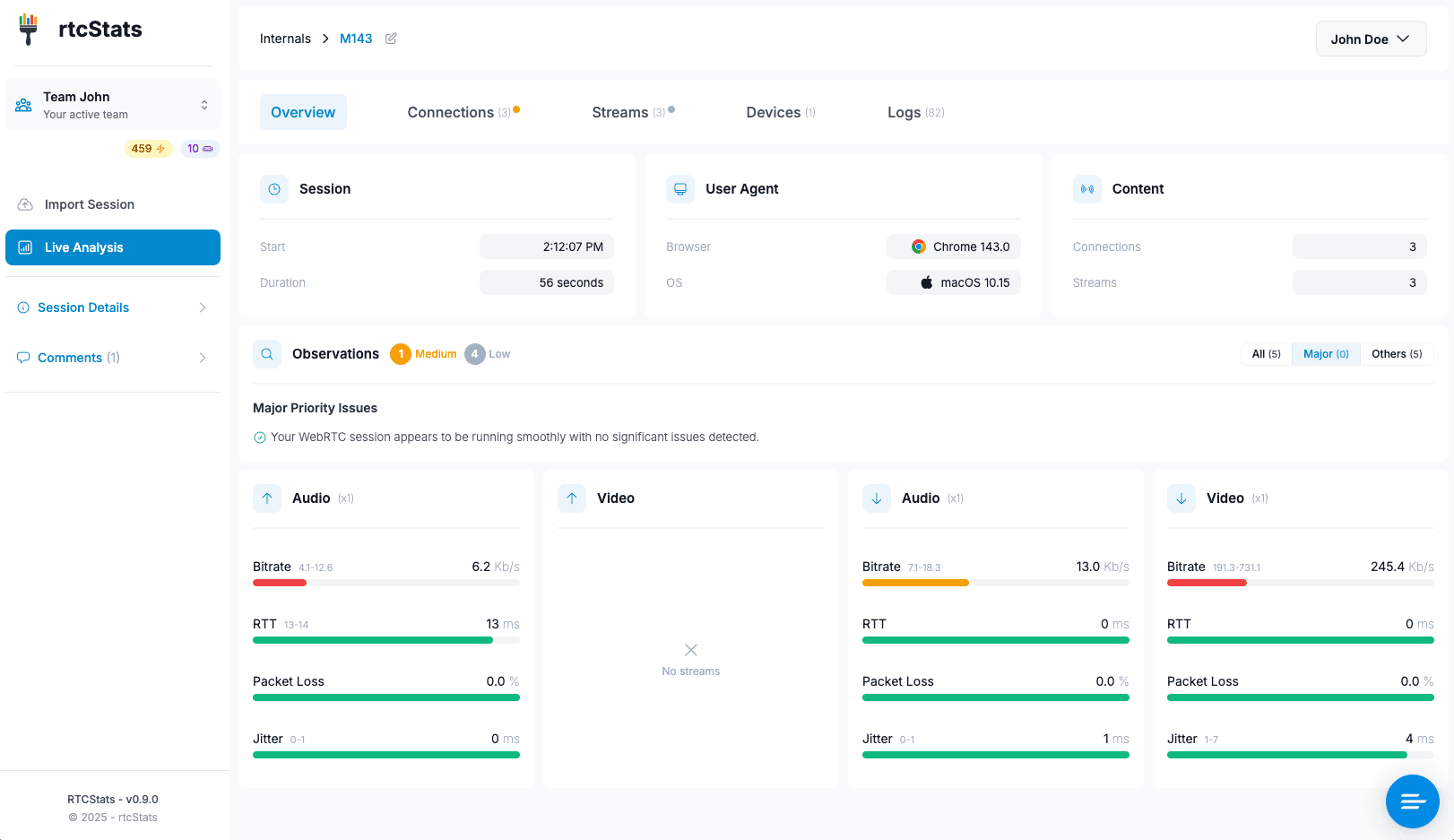
Task: Click the rtcStats logo icon
Action: point(29,30)
